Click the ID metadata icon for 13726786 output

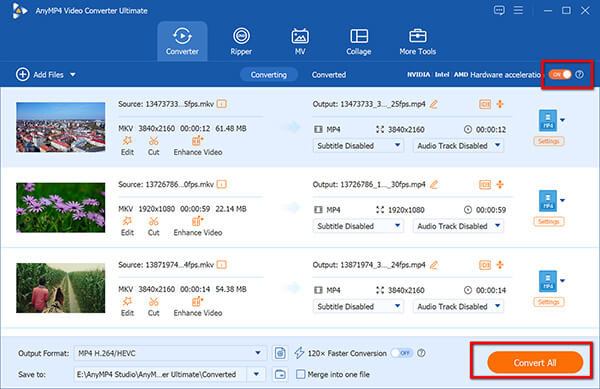(485, 184)
